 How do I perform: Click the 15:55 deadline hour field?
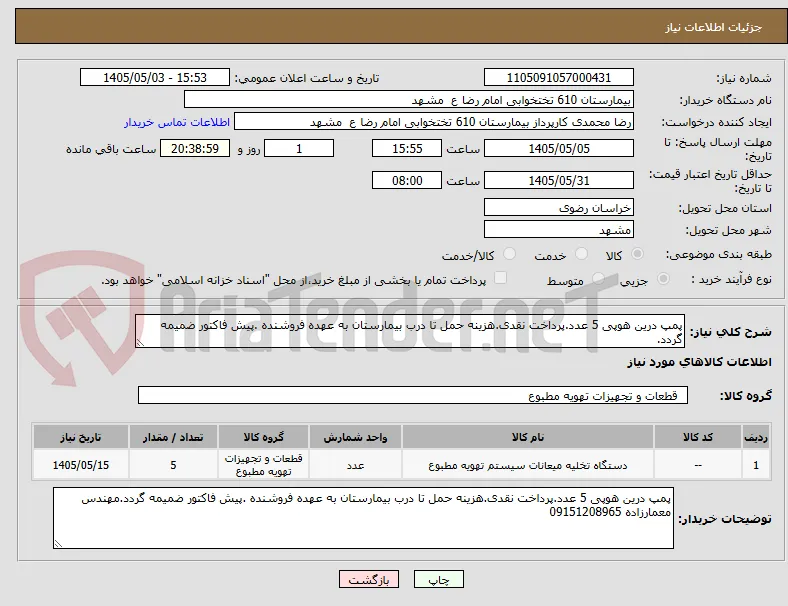pyautogui.click(x=407, y=148)
